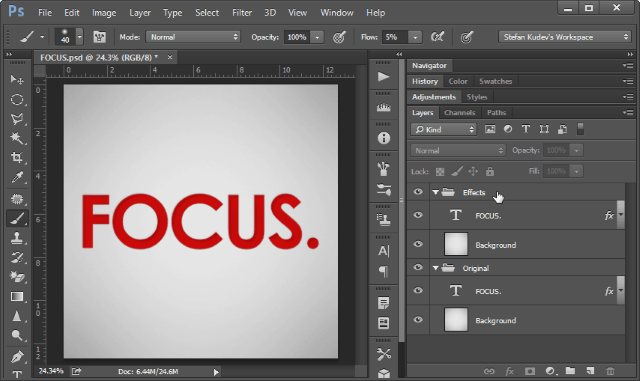Open the Brush Presets panel icon

[383, 189]
